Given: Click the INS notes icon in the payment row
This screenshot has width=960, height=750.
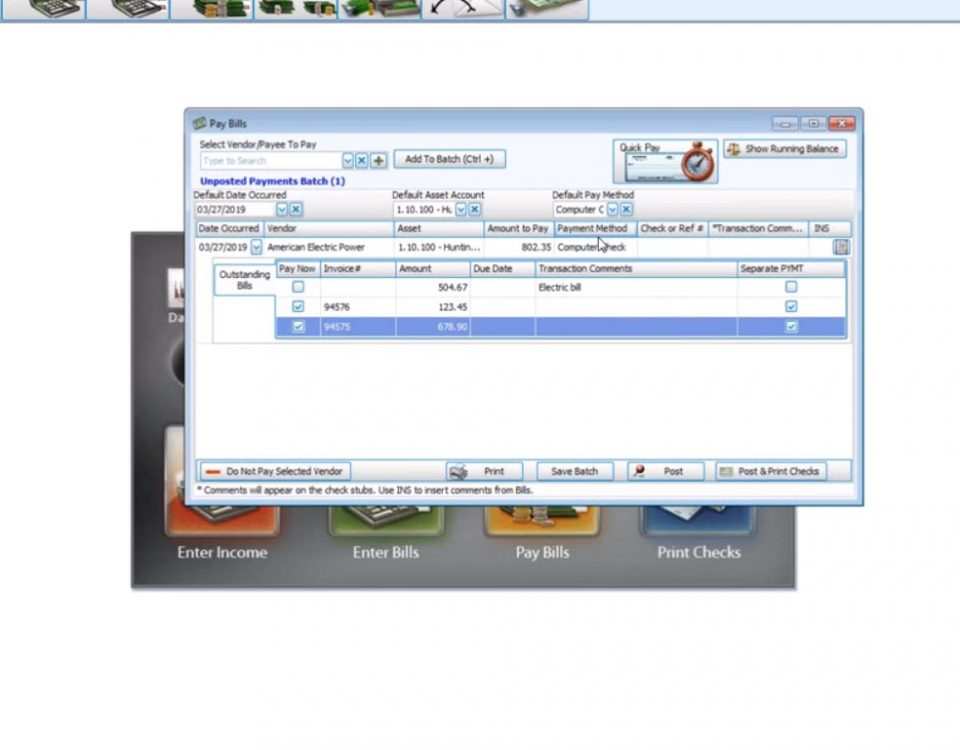Looking at the screenshot, I should pos(840,247).
